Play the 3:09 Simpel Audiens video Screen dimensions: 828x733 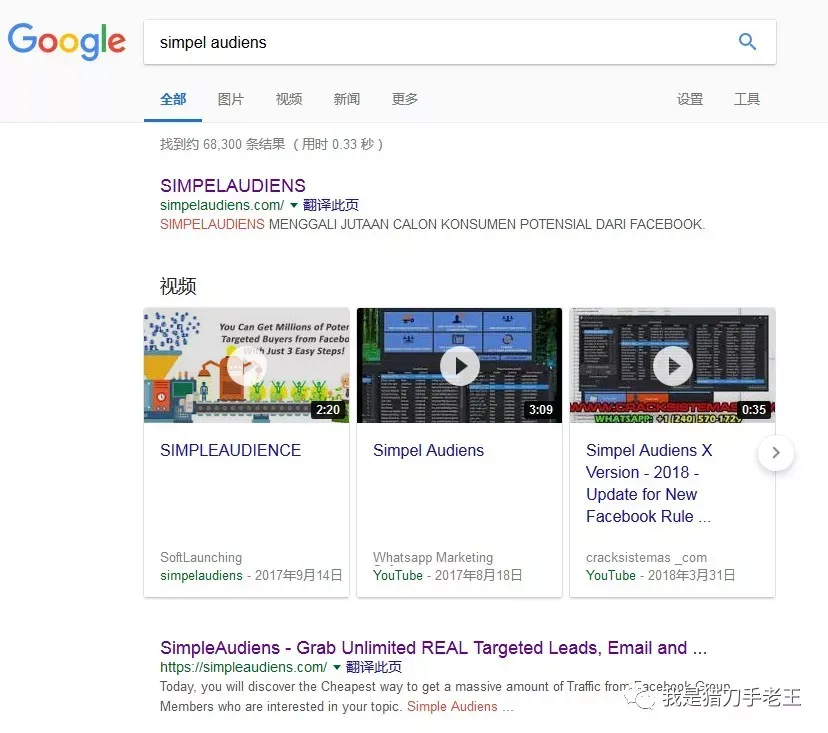pyautogui.click(x=459, y=365)
